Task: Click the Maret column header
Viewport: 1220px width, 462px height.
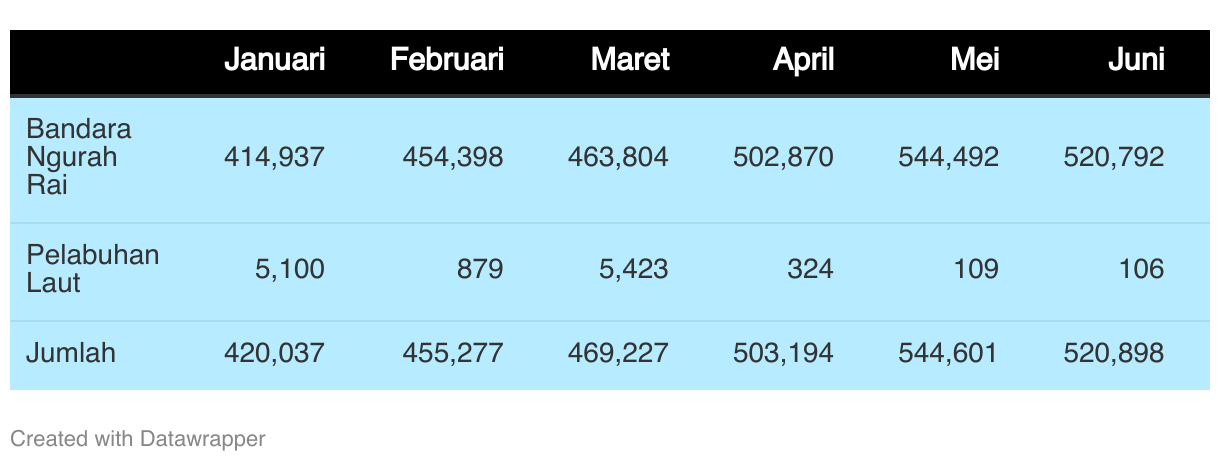Action: (630, 60)
